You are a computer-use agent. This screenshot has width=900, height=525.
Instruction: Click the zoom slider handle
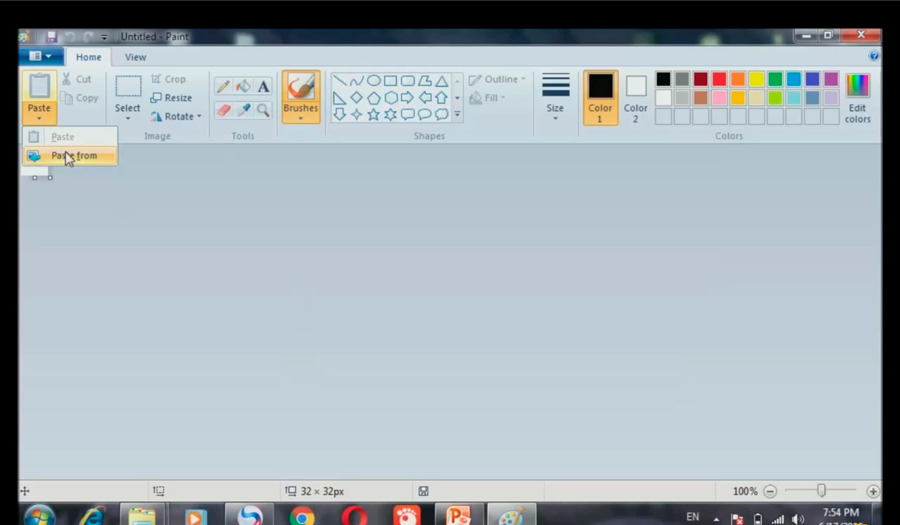point(821,491)
